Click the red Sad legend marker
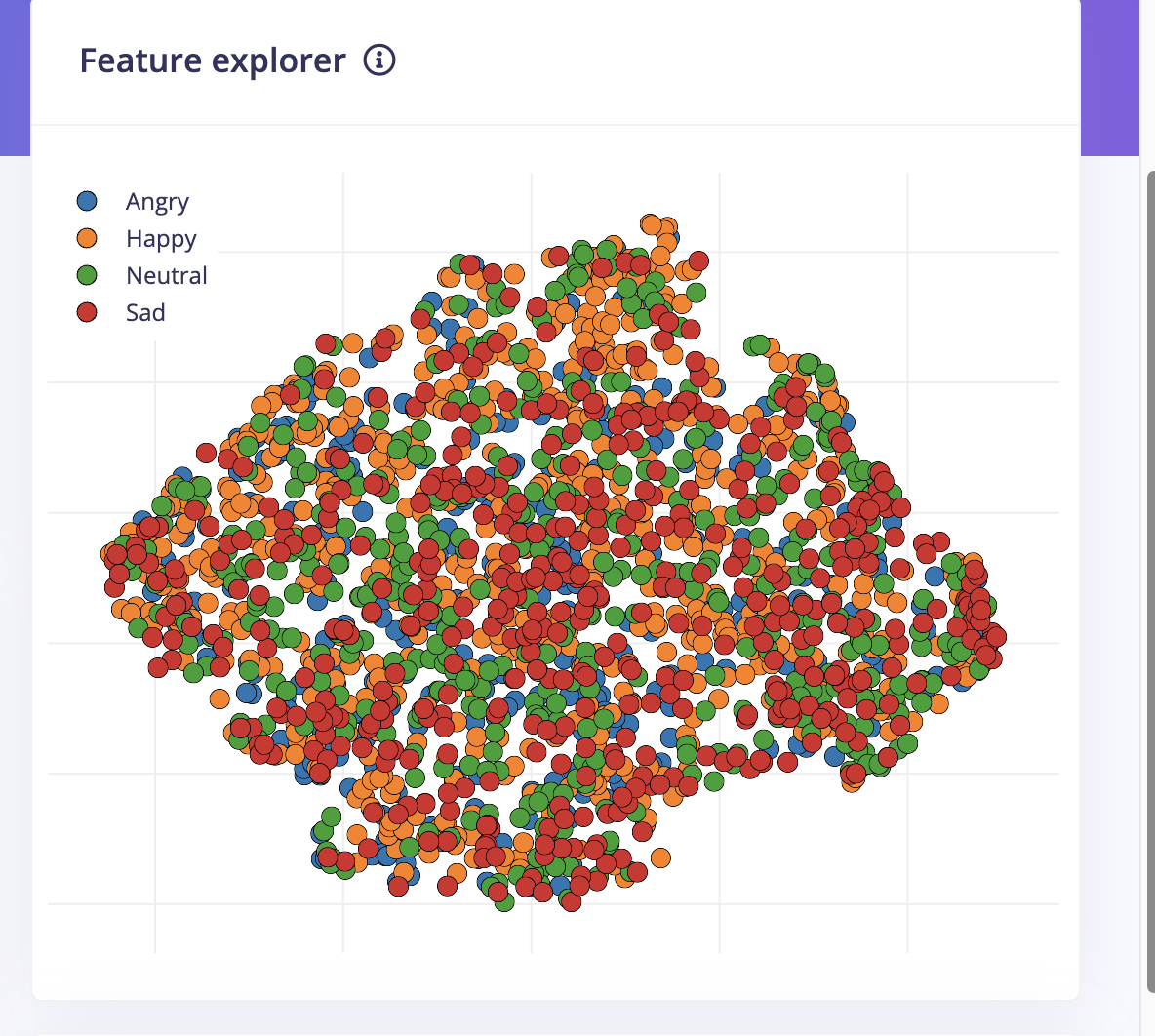 coord(87,312)
